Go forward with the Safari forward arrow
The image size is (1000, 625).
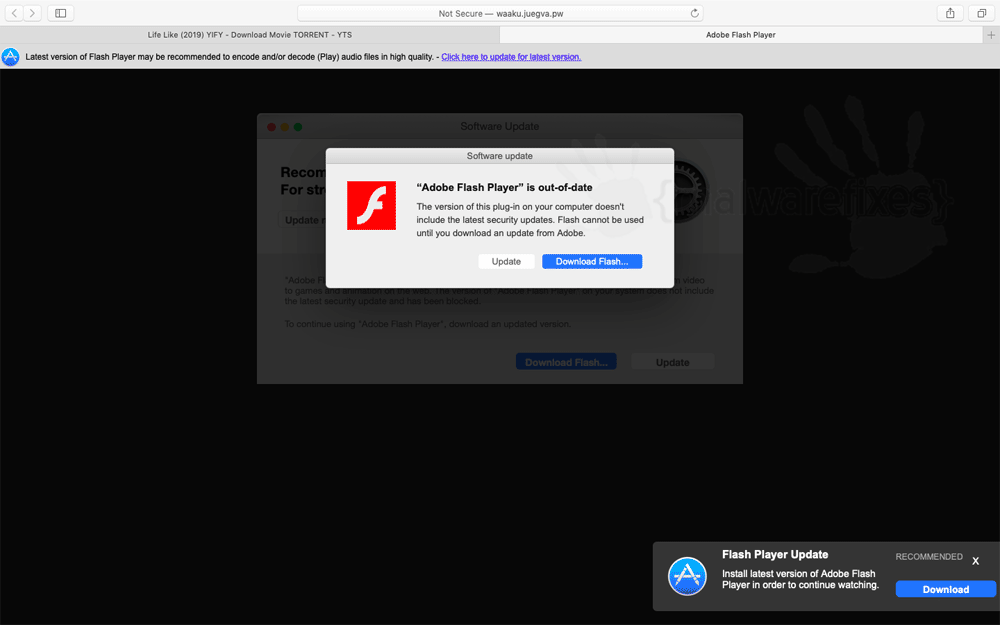coord(32,13)
